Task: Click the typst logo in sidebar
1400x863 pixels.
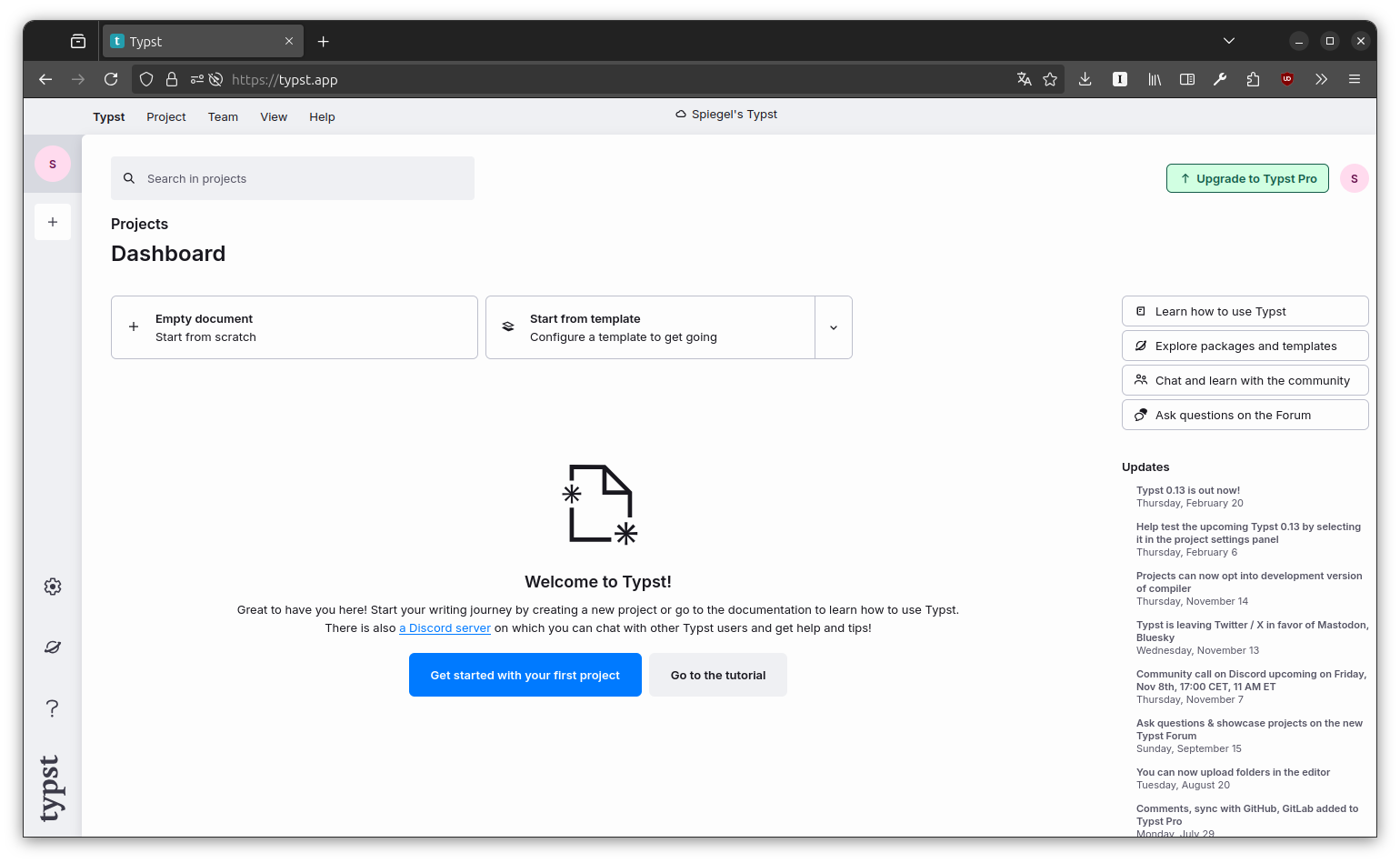Action: (51, 788)
